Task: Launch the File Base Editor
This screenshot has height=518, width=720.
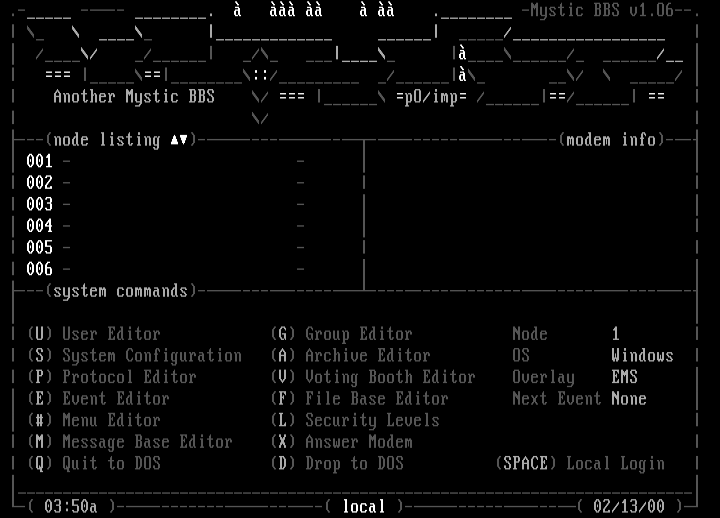Action: (359, 399)
